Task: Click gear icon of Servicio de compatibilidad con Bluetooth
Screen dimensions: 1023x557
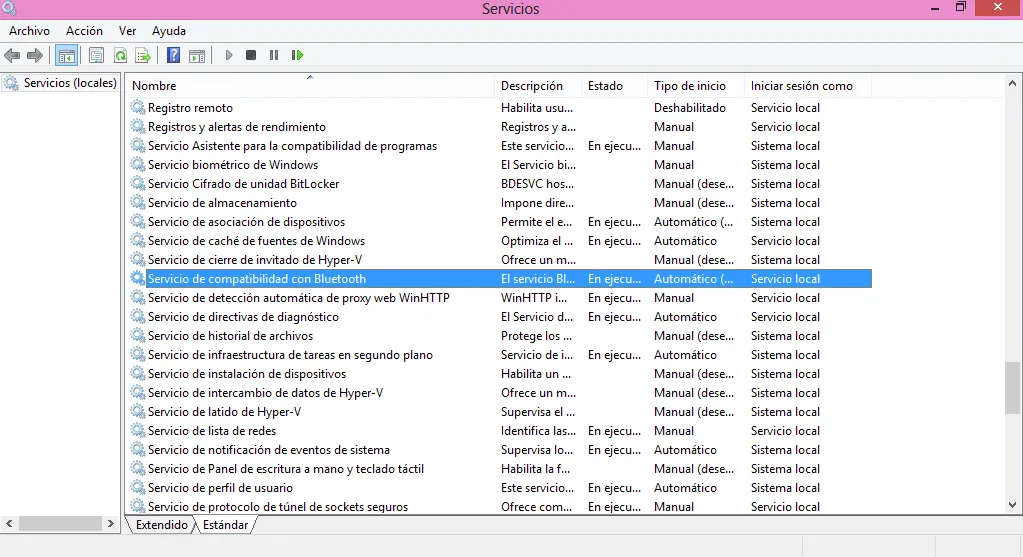Action: coord(138,278)
